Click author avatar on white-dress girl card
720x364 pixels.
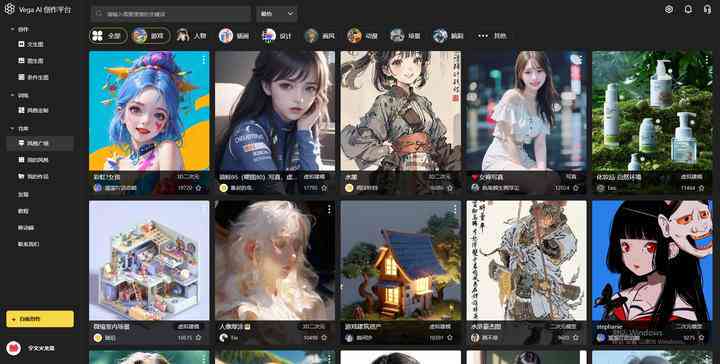coord(475,188)
